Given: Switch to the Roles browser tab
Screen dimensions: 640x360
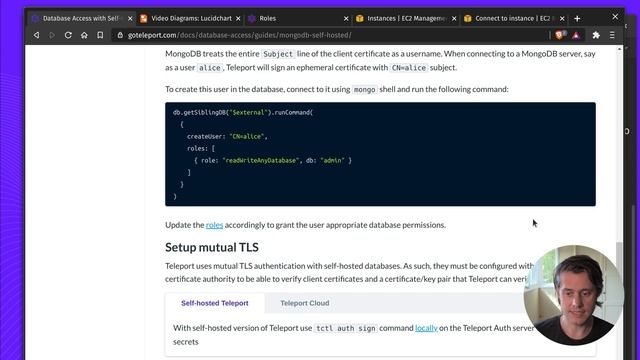Looking at the screenshot, I should 298,18.
